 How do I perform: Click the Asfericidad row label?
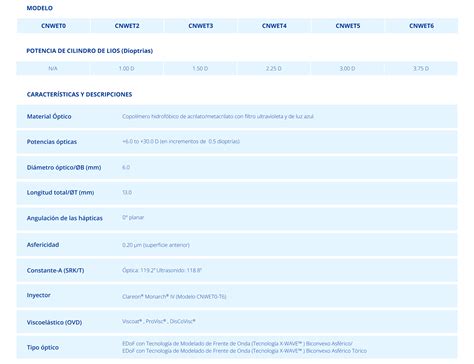pyautogui.click(x=43, y=245)
